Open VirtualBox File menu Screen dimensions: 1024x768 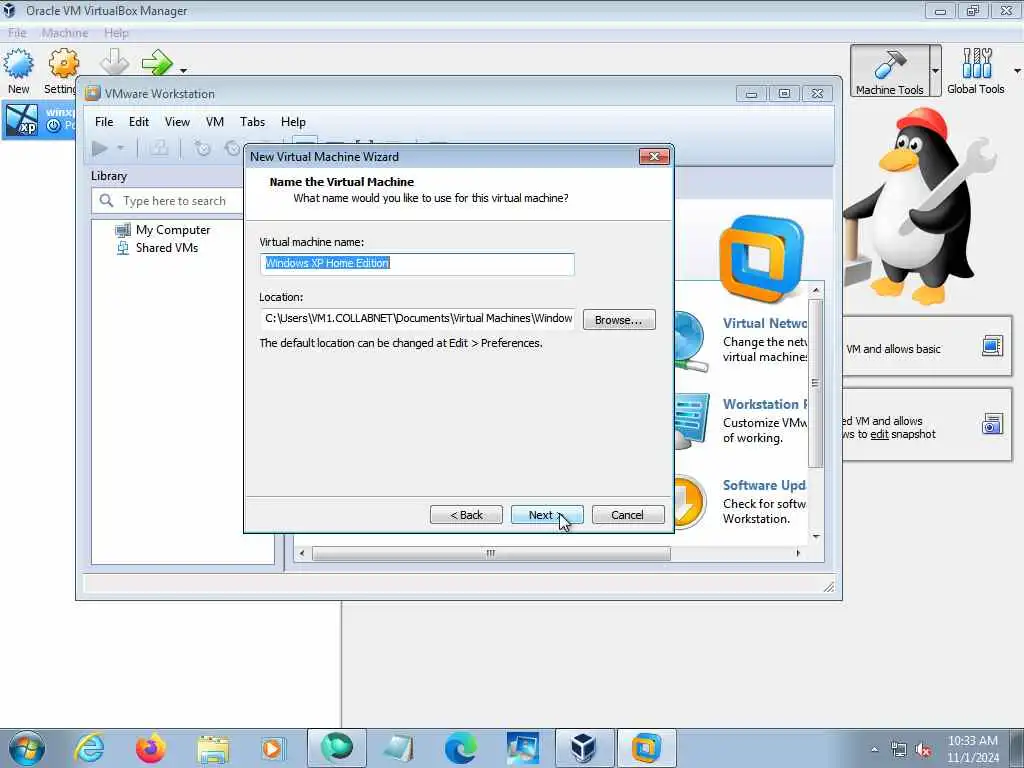tap(17, 33)
